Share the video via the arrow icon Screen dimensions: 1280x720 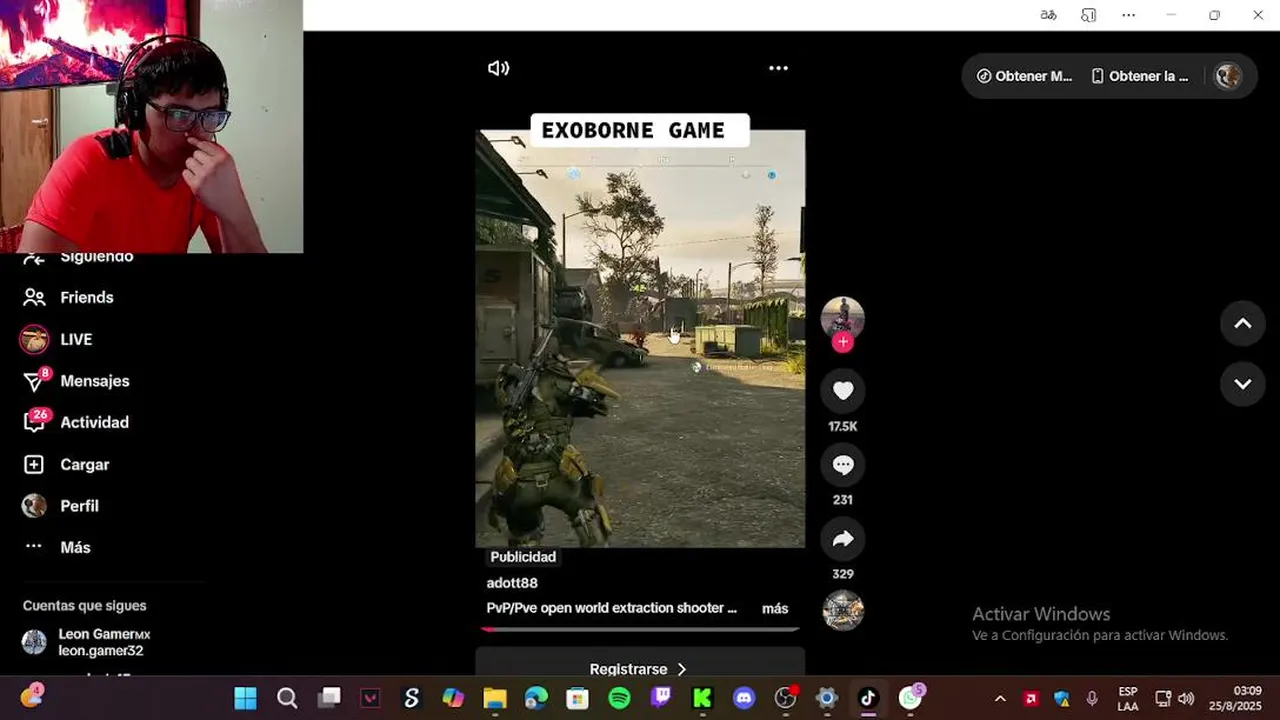843,539
